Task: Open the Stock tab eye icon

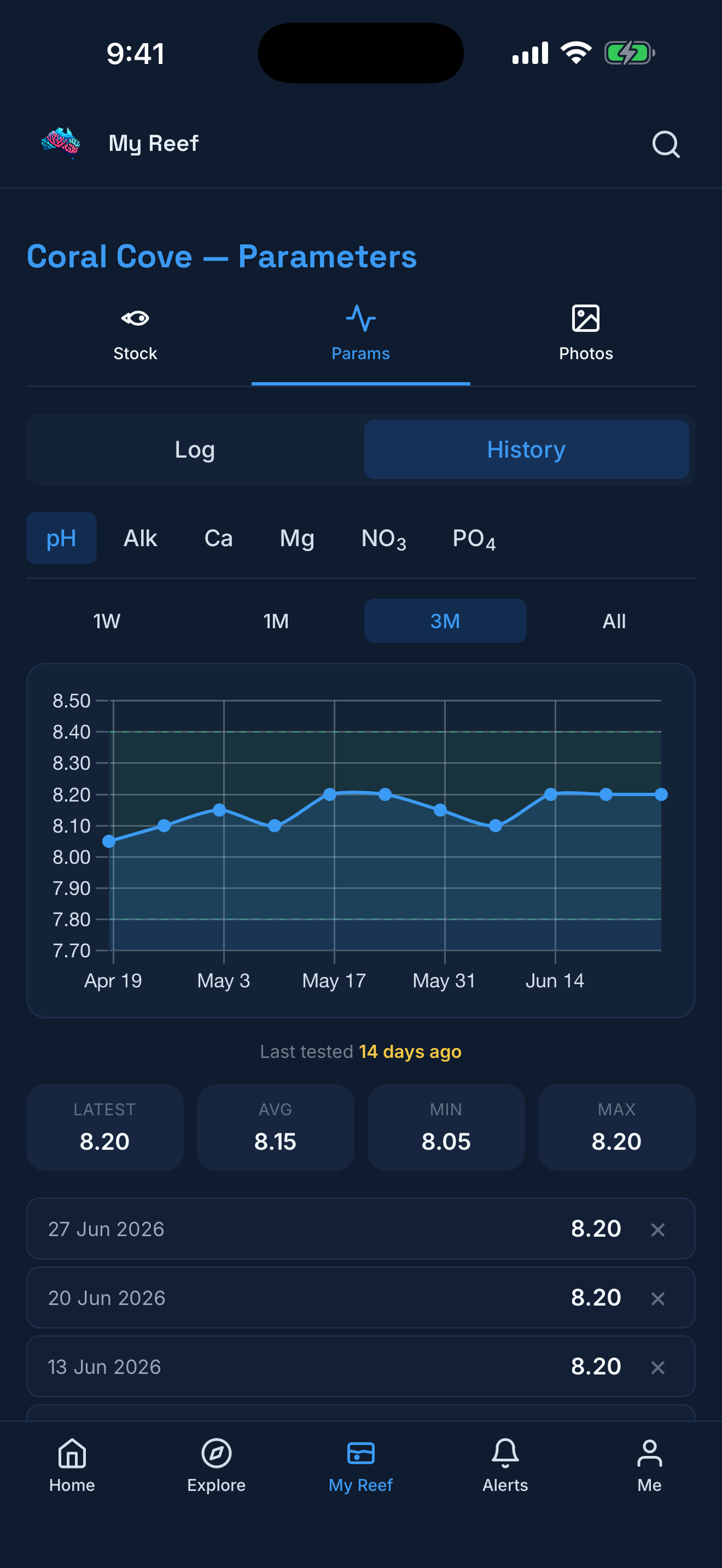Action: coord(135,318)
